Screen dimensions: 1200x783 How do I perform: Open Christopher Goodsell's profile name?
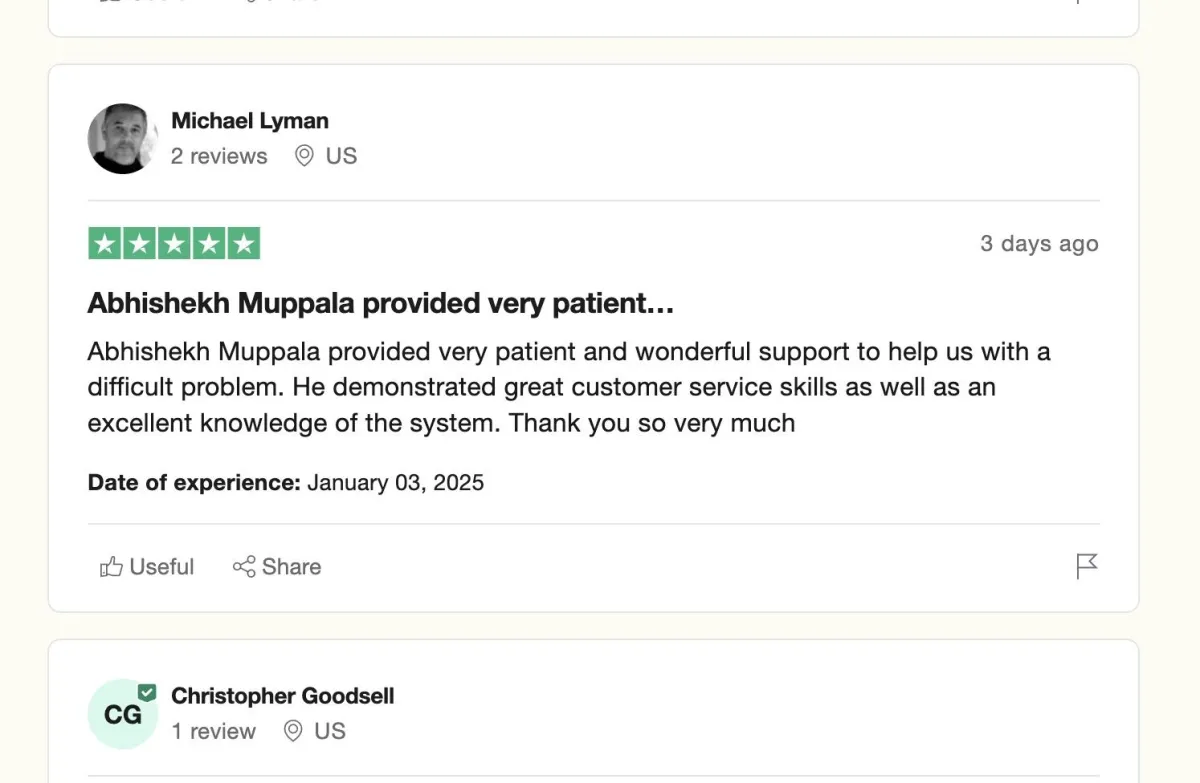[283, 696]
